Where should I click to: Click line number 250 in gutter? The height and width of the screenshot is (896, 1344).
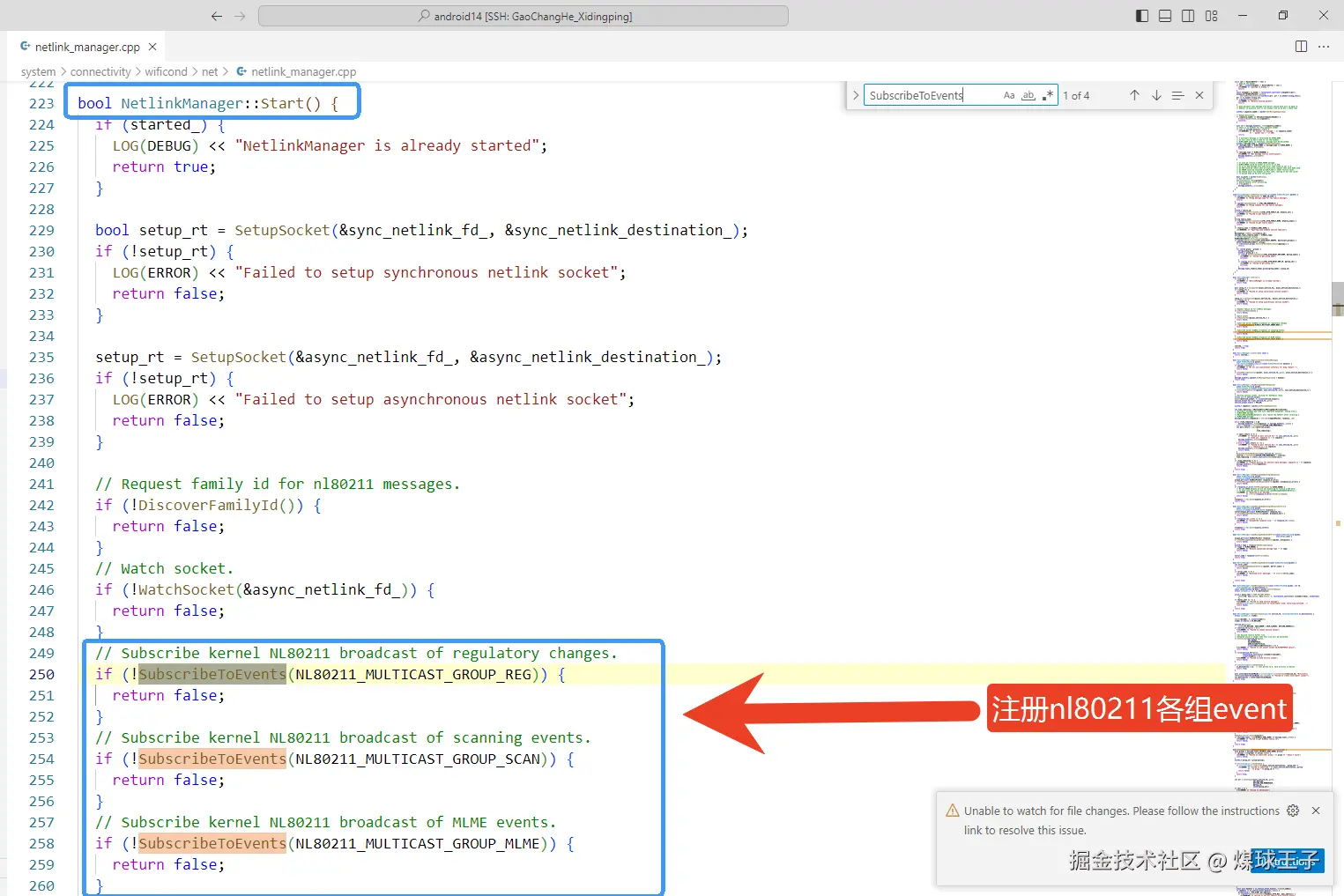pos(41,674)
